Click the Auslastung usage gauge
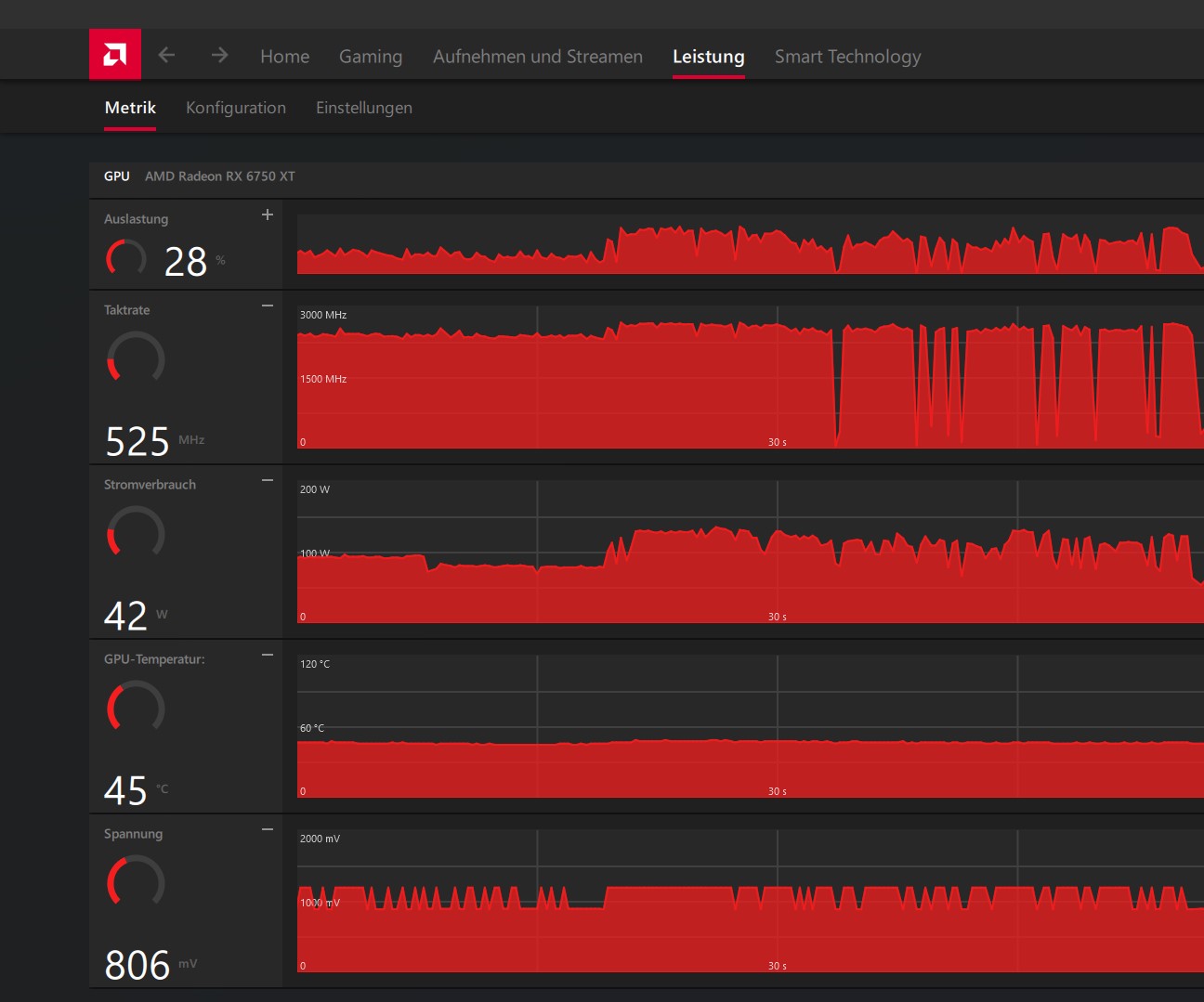The width and height of the screenshot is (1204, 1002). [126, 258]
